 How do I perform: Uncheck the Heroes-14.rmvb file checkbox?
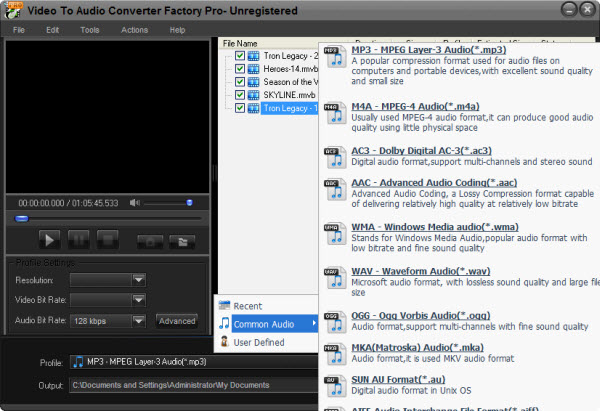(x=239, y=69)
